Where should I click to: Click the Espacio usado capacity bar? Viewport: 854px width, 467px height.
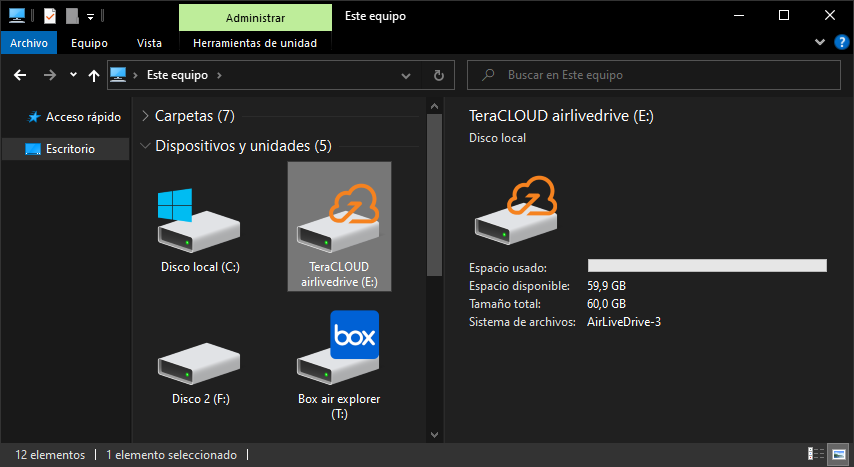coord(707,265)
